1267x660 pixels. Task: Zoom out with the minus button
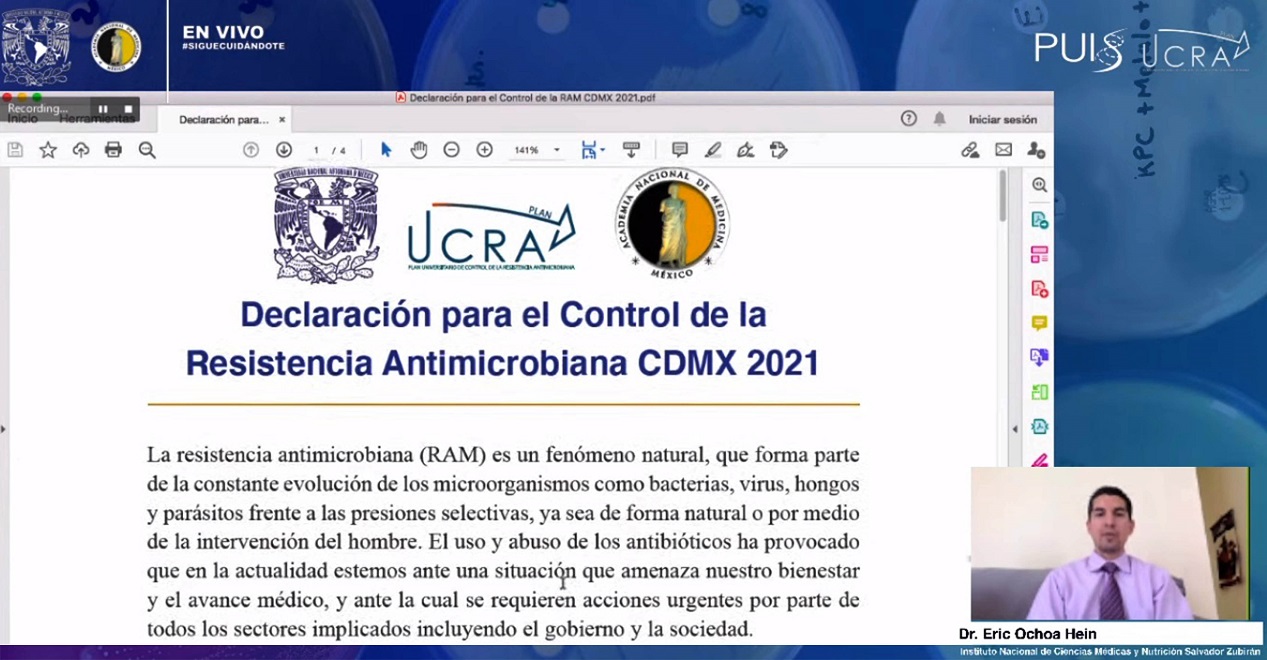click(x=451, y=149)
